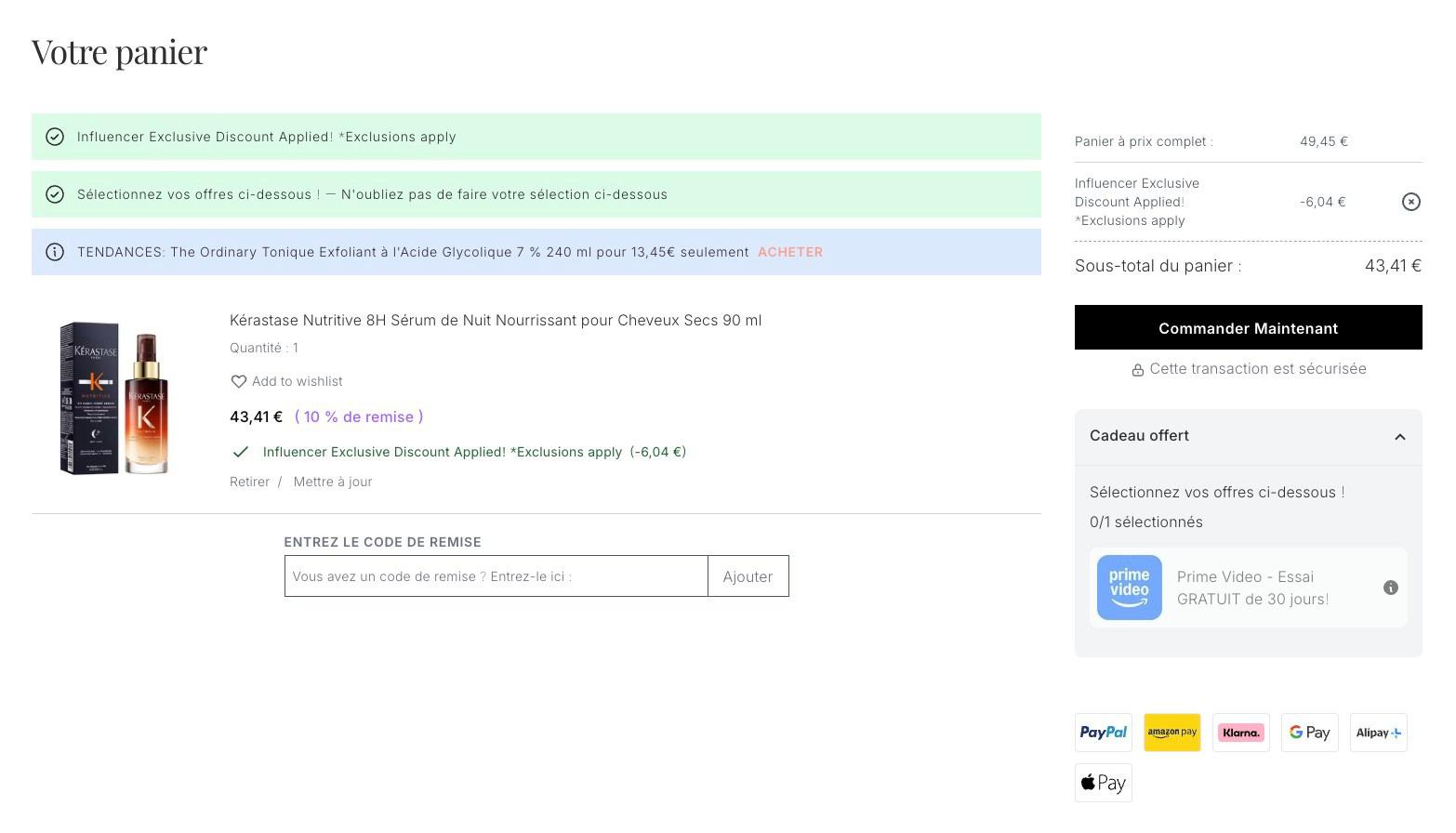This screenshot has height=833, width=1456.
Task: Click Mettre à jour link
Action: [x=333, y=482]
